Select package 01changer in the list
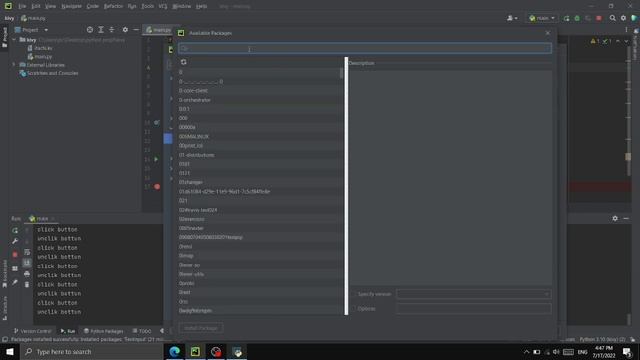 click(260, 182)
